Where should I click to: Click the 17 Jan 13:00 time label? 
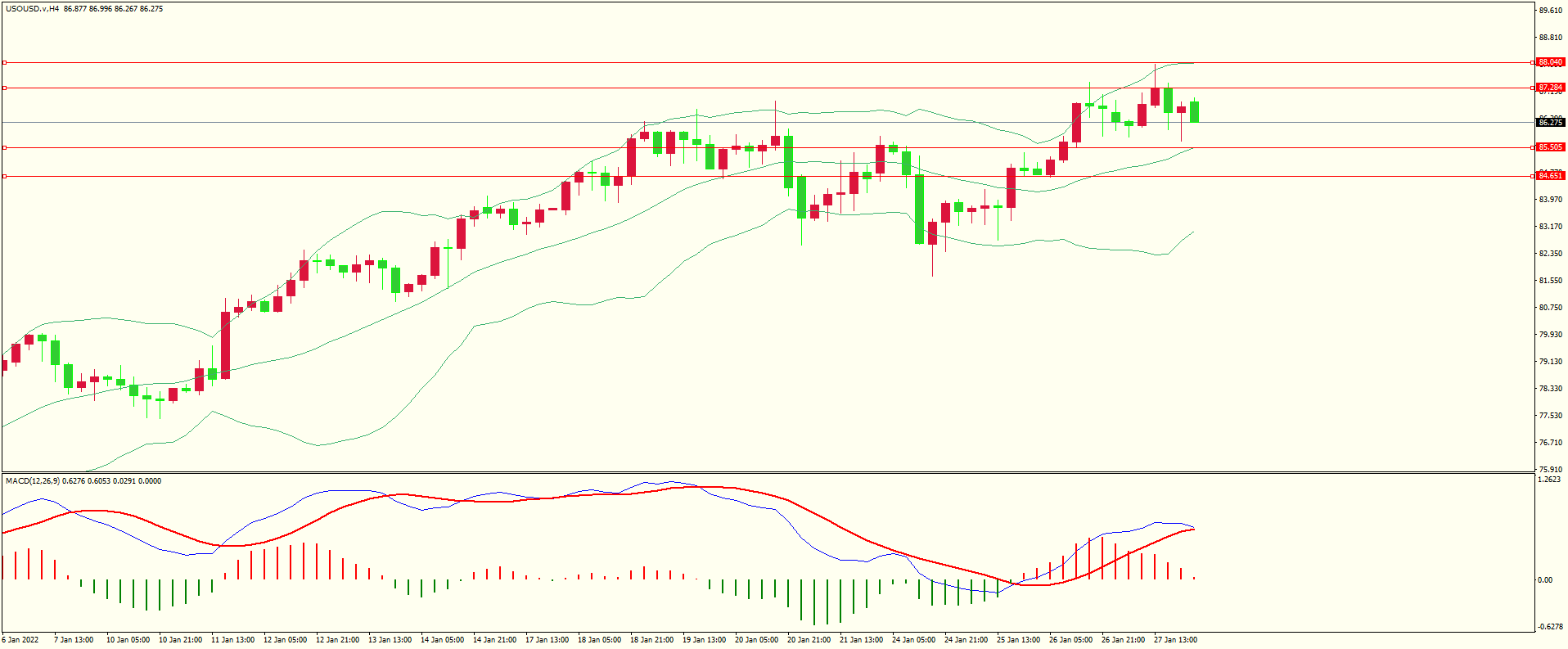[547, 640]
